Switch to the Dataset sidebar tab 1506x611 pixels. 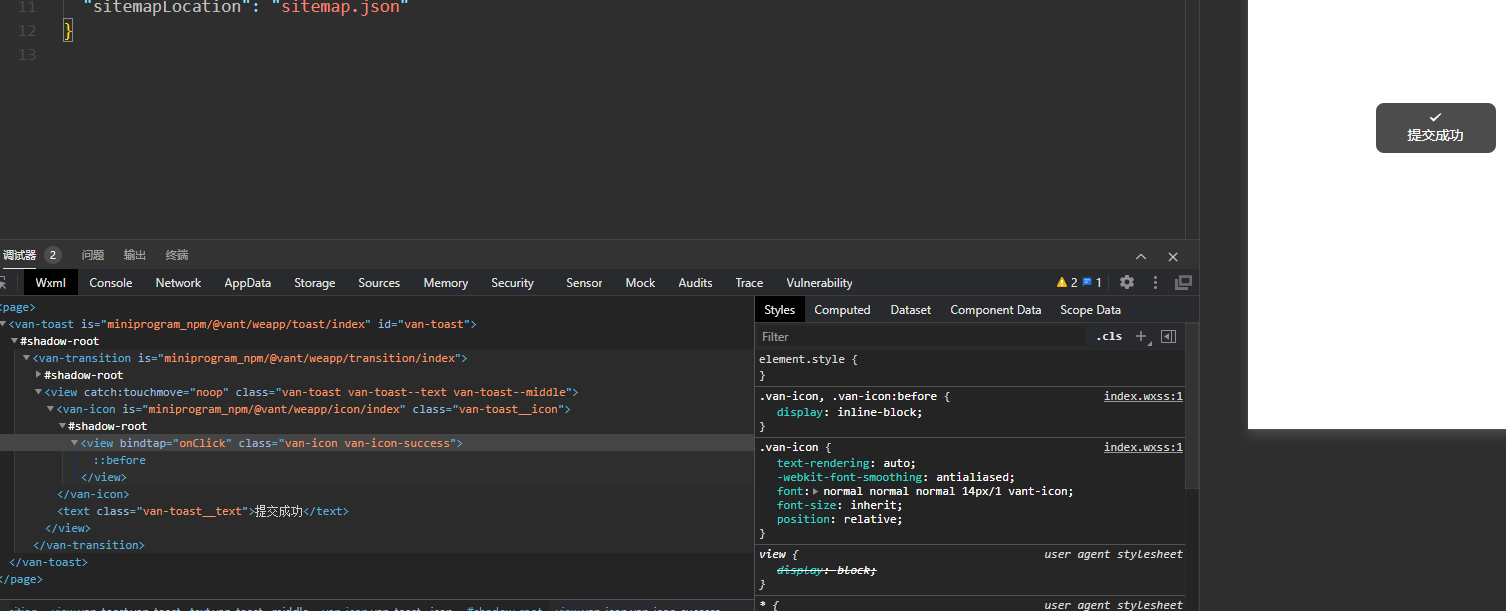[911, 310]
